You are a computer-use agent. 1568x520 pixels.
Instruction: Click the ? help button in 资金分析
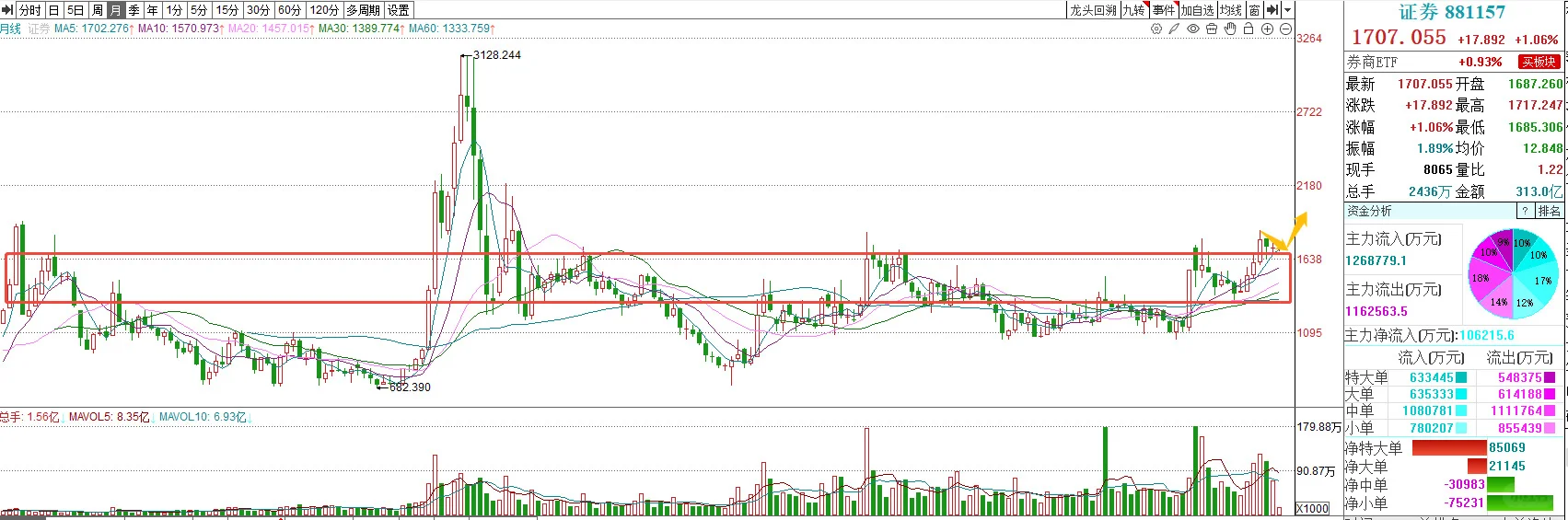(1525, 211)
